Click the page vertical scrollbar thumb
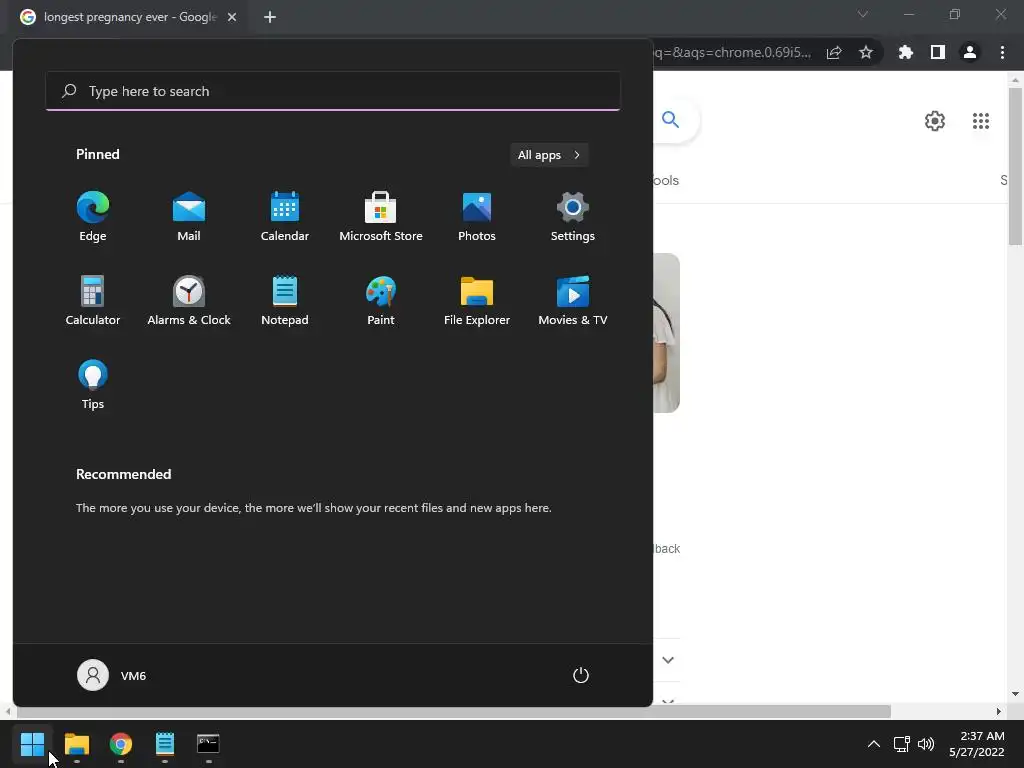Viewport: 1024px width, 768px height. [1016, 167]
